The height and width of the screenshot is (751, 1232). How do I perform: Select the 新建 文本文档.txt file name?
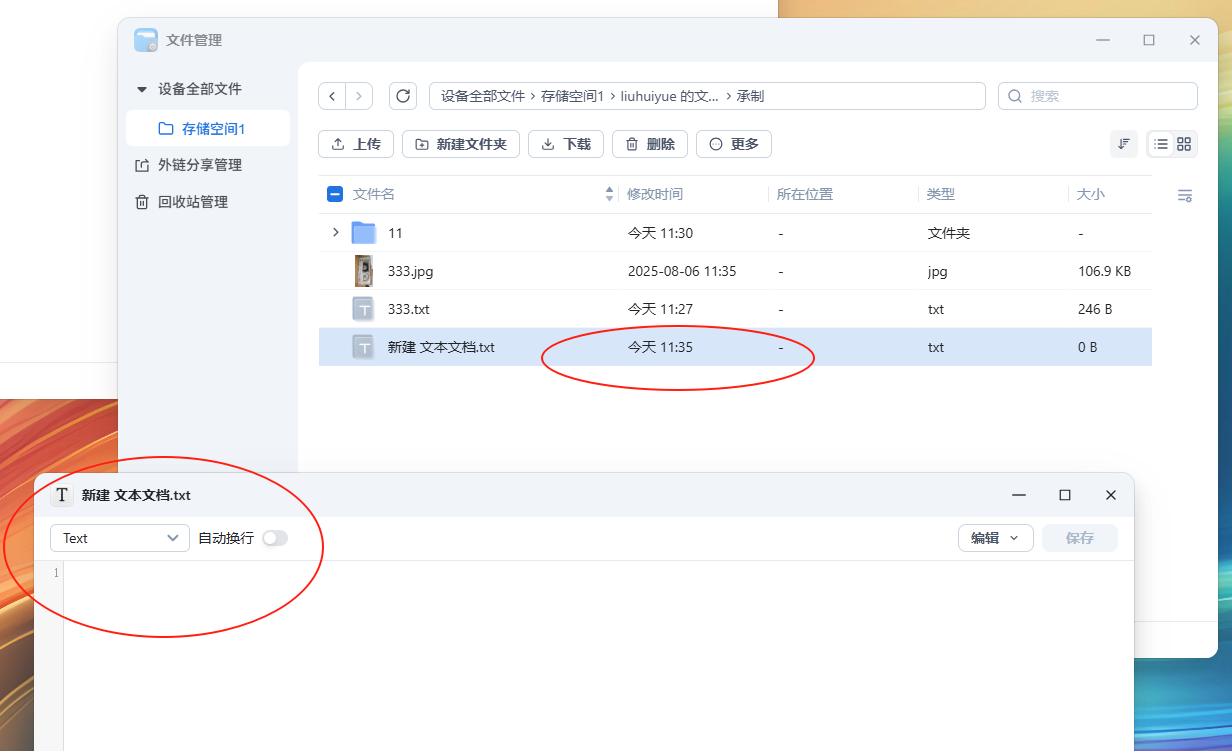(x=441, y=347)
